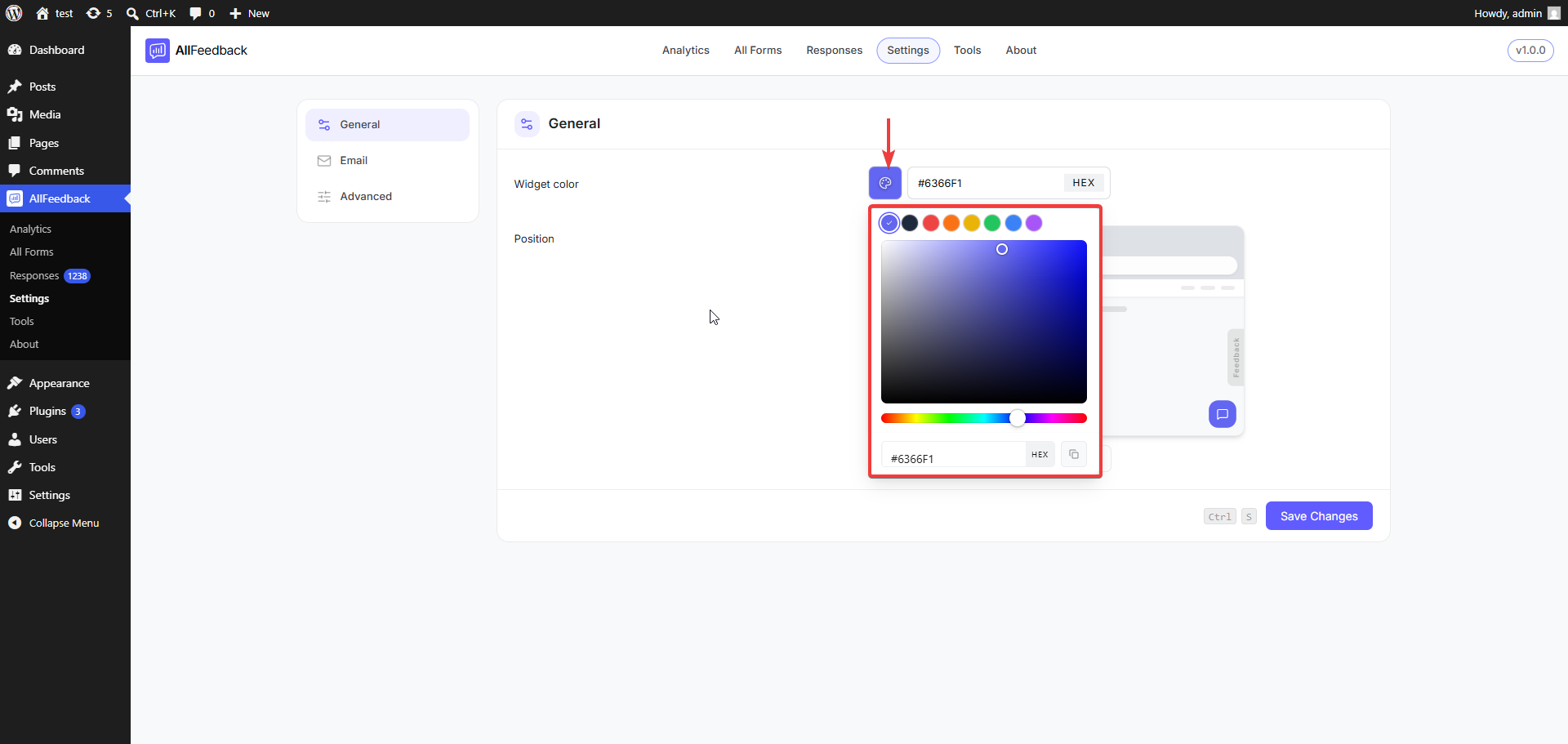
Task: Open About submenu link
Action: pyautogui.click(x=24, y=344)
